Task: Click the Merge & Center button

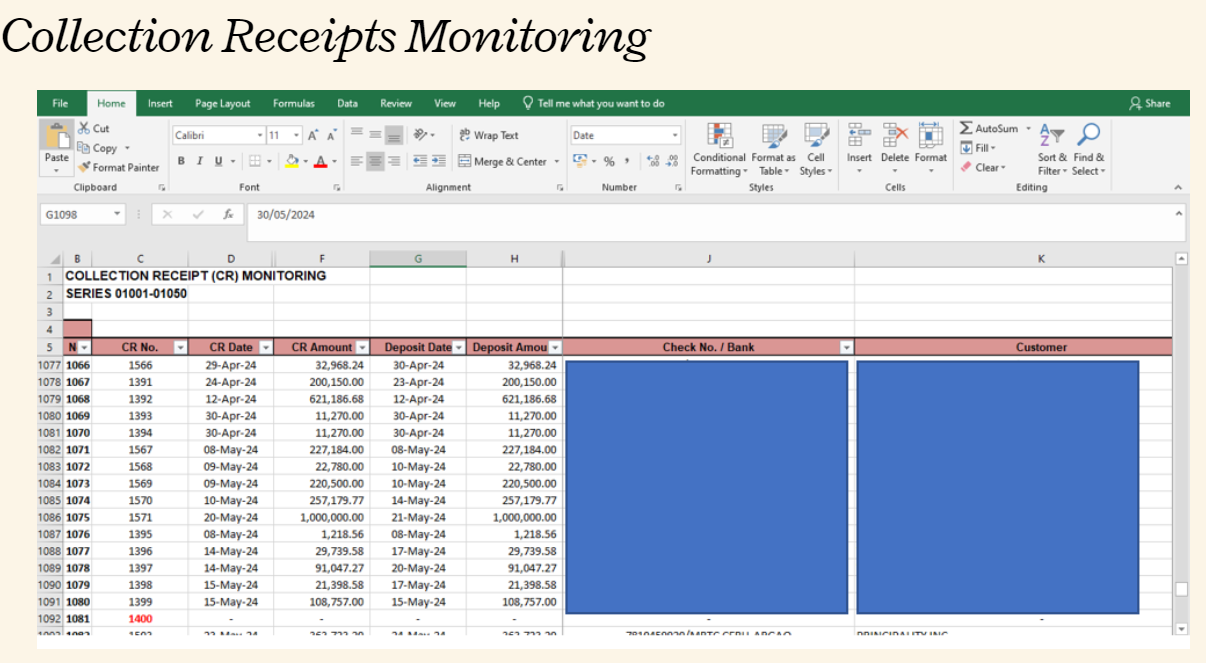Action: 503,161
